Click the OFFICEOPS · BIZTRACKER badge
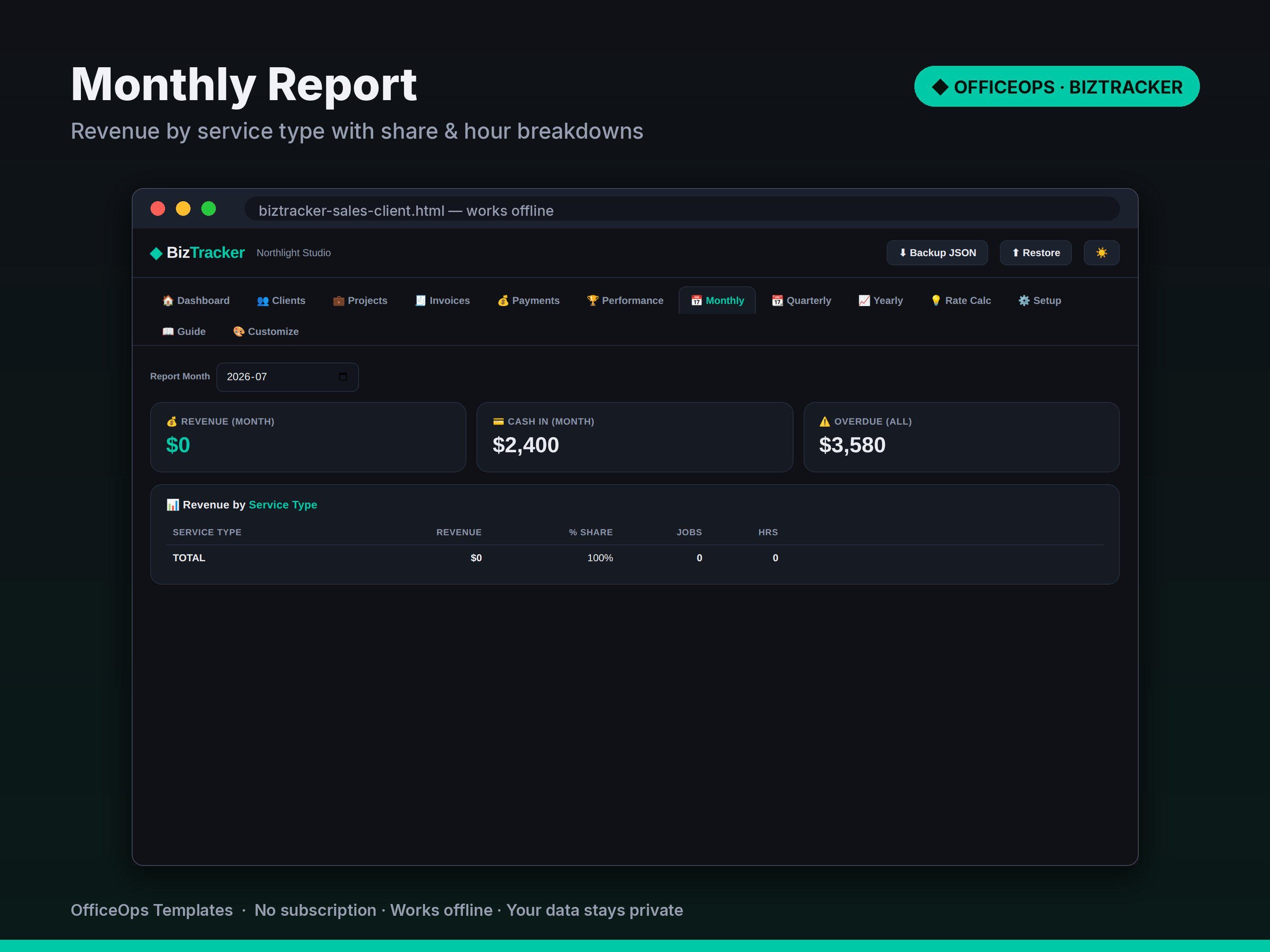Image resolution: width=1270 pixels, height=952 pixels. point(1056,87)
